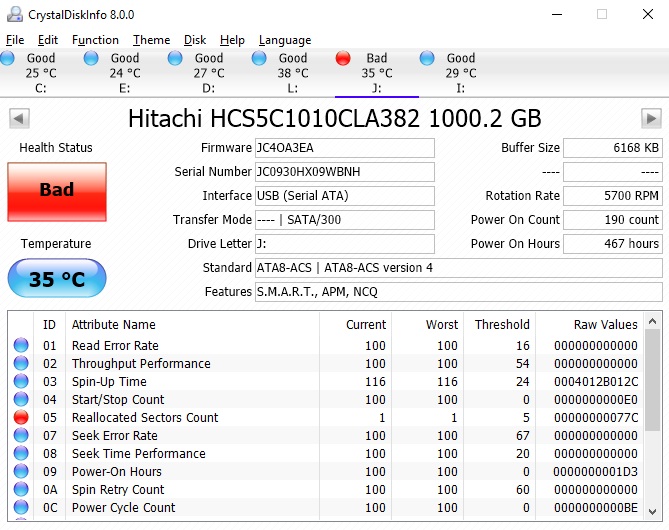The image size is (669, 530).
Task: Click the Interface field USB (Serial ATA)
Action: (345, 195)
